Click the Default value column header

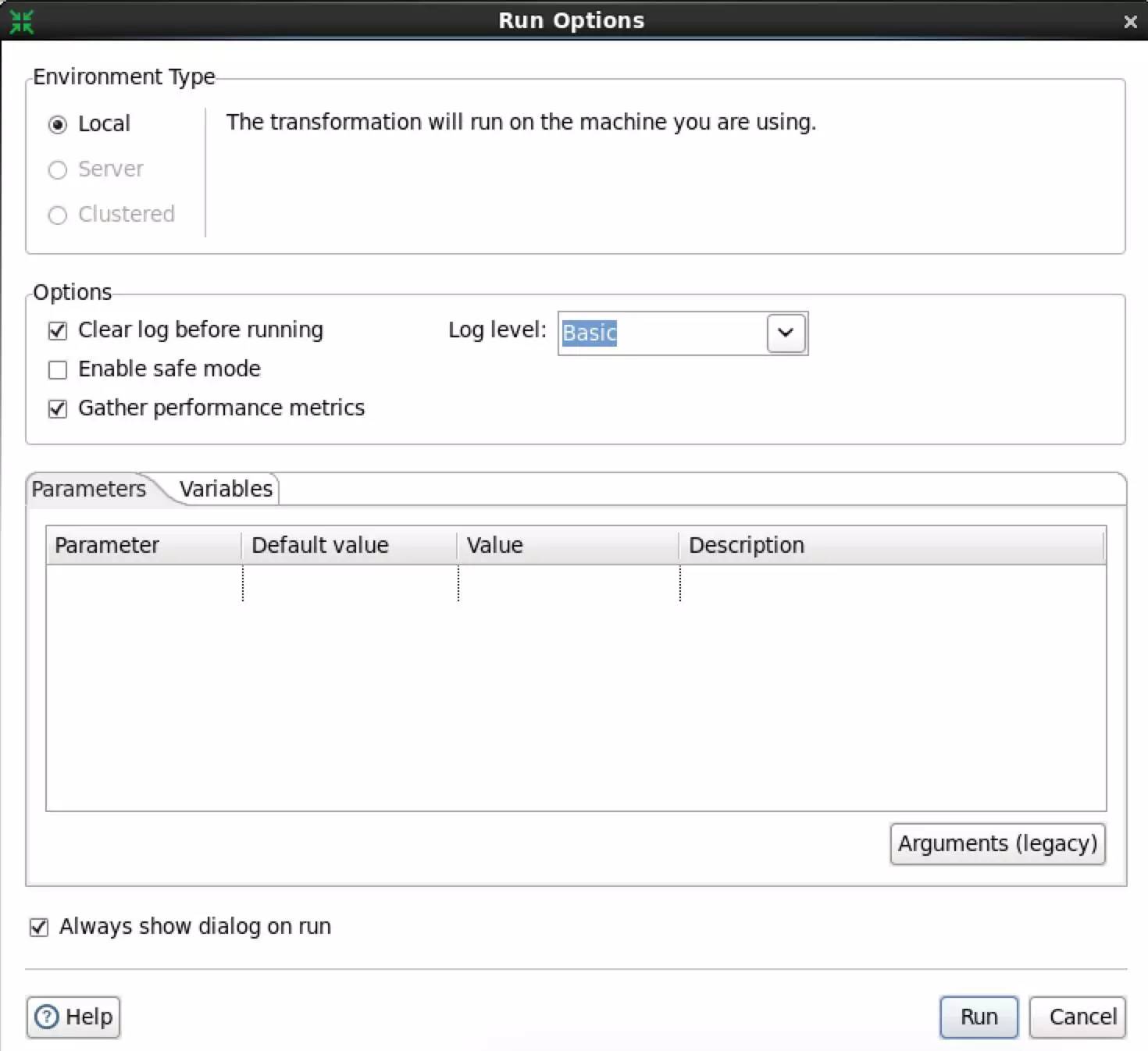click(x=350, y=545)
